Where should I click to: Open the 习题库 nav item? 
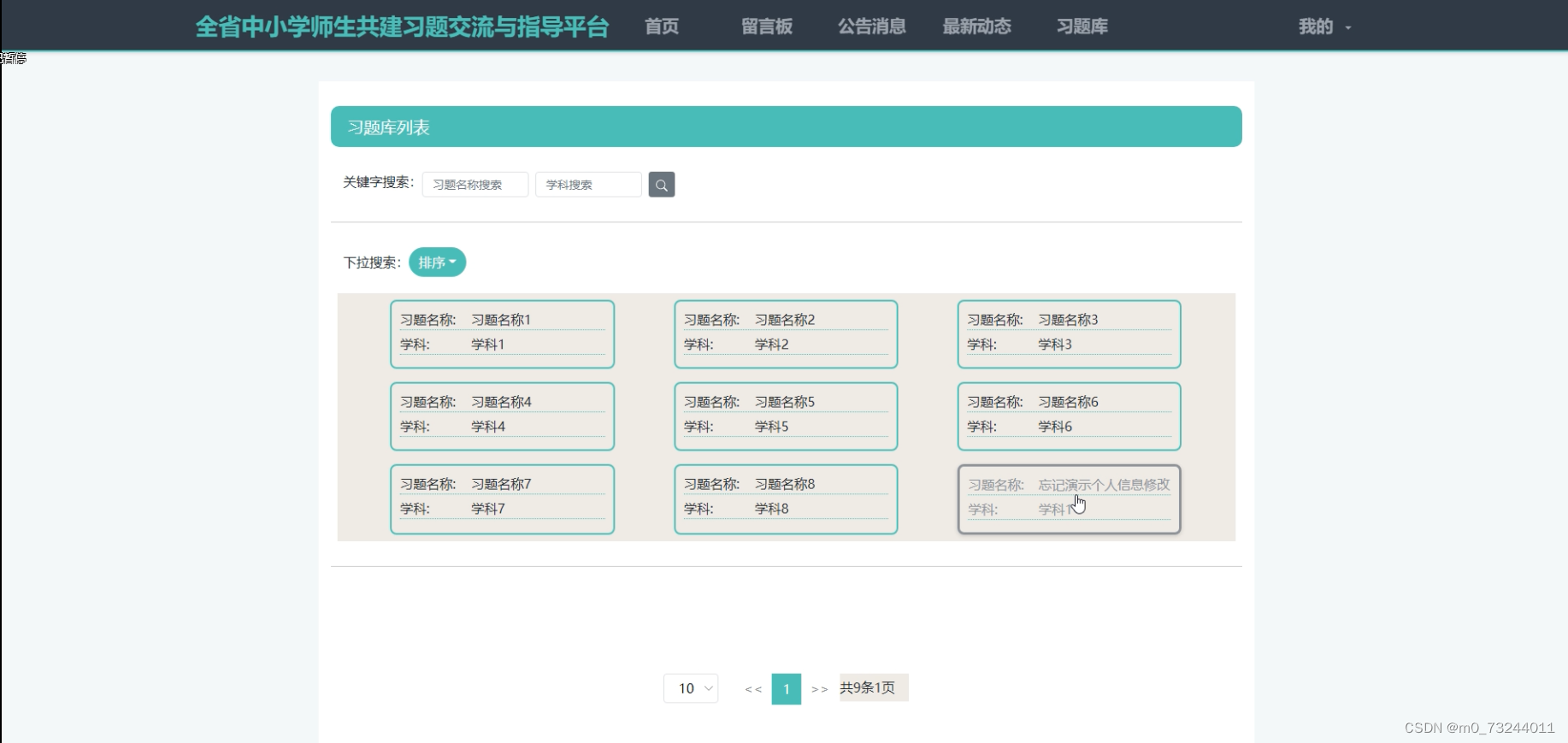(1082, 27)
